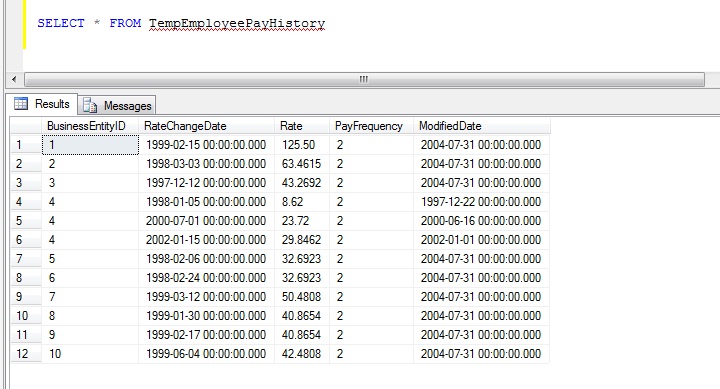
Task: Click ModifiedDate 2002-01-01 00:00:00.000
Action: (x=482, y=240)
